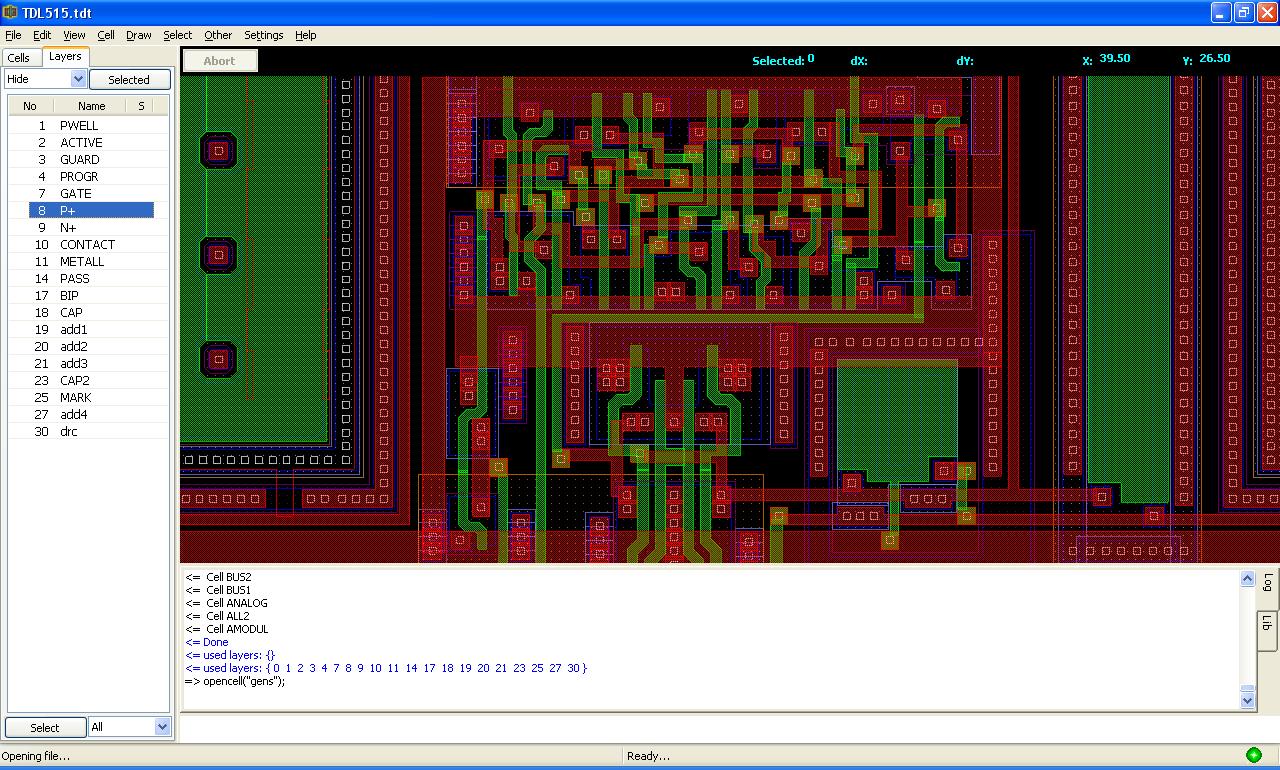Select the add4 layer row
Viewport: 1280px width, 770px height.
pyautogui.click(x=90, y=415)
